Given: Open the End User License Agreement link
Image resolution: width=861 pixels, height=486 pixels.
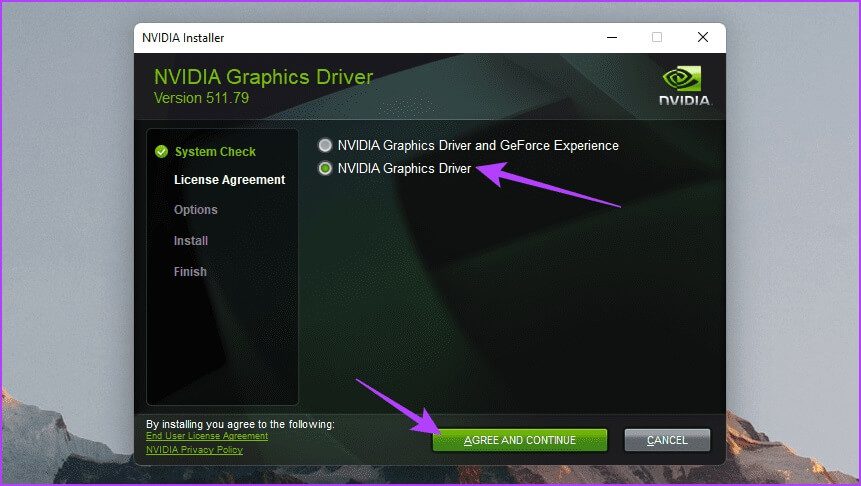Looking at the screenshot, I should pos(207,436).
